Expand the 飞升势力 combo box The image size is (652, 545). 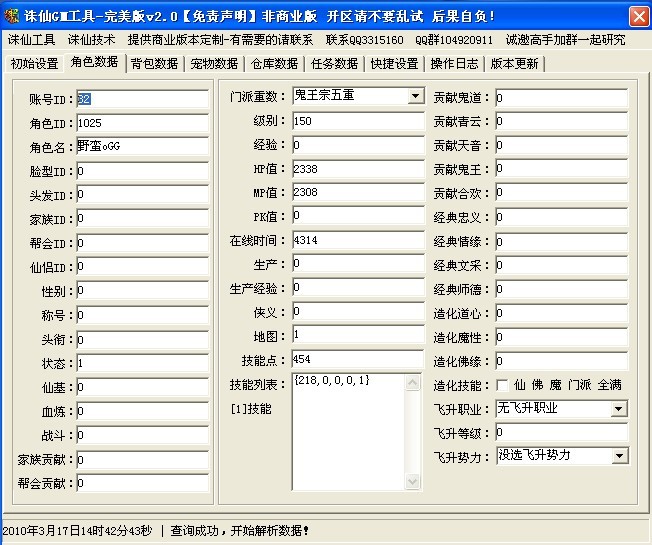pyautogui.click(x=618, y=456)
